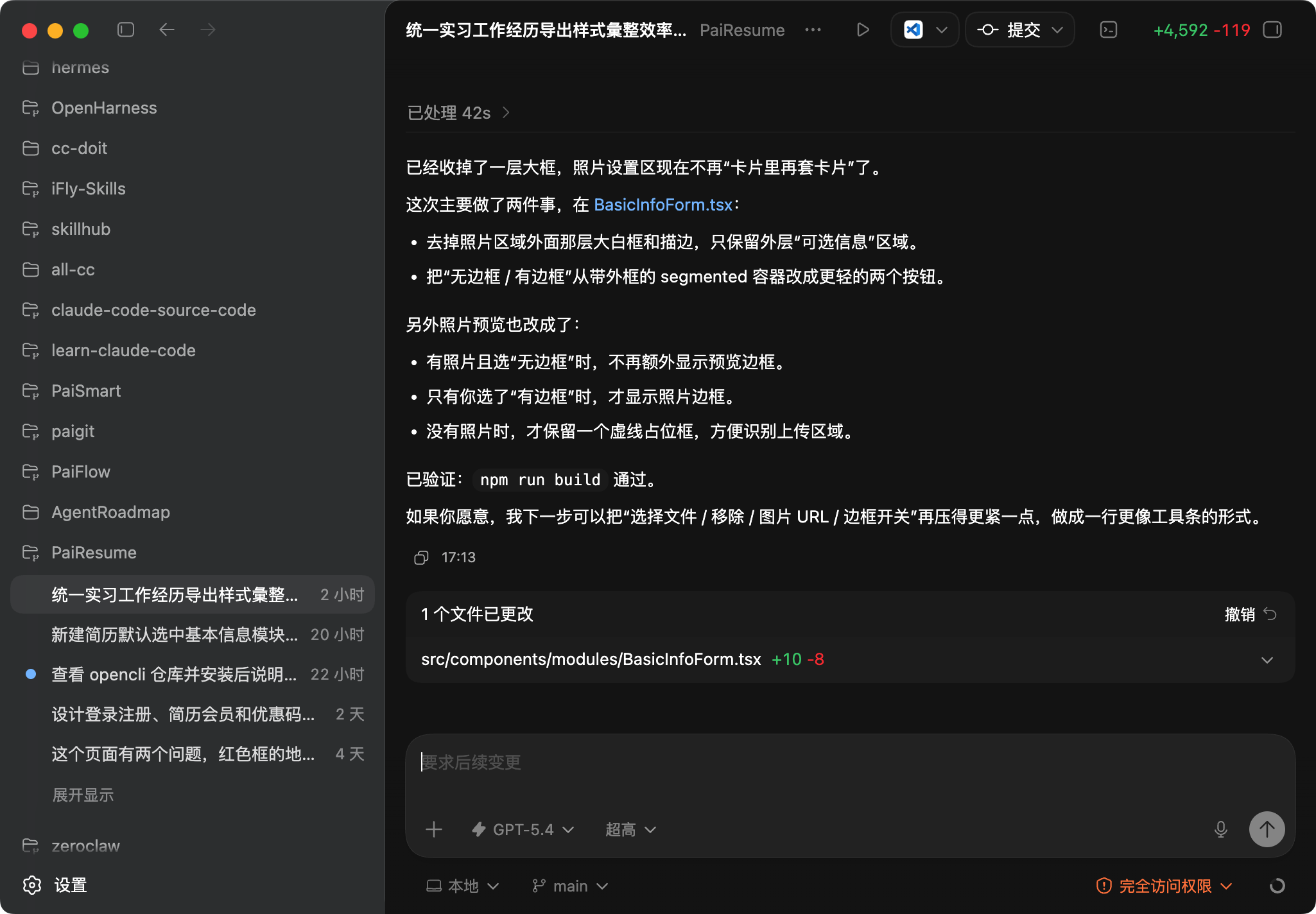The image size is (1316, 914).
Task: Open the terminal panel icon
Action: (x=1109, y=30)
